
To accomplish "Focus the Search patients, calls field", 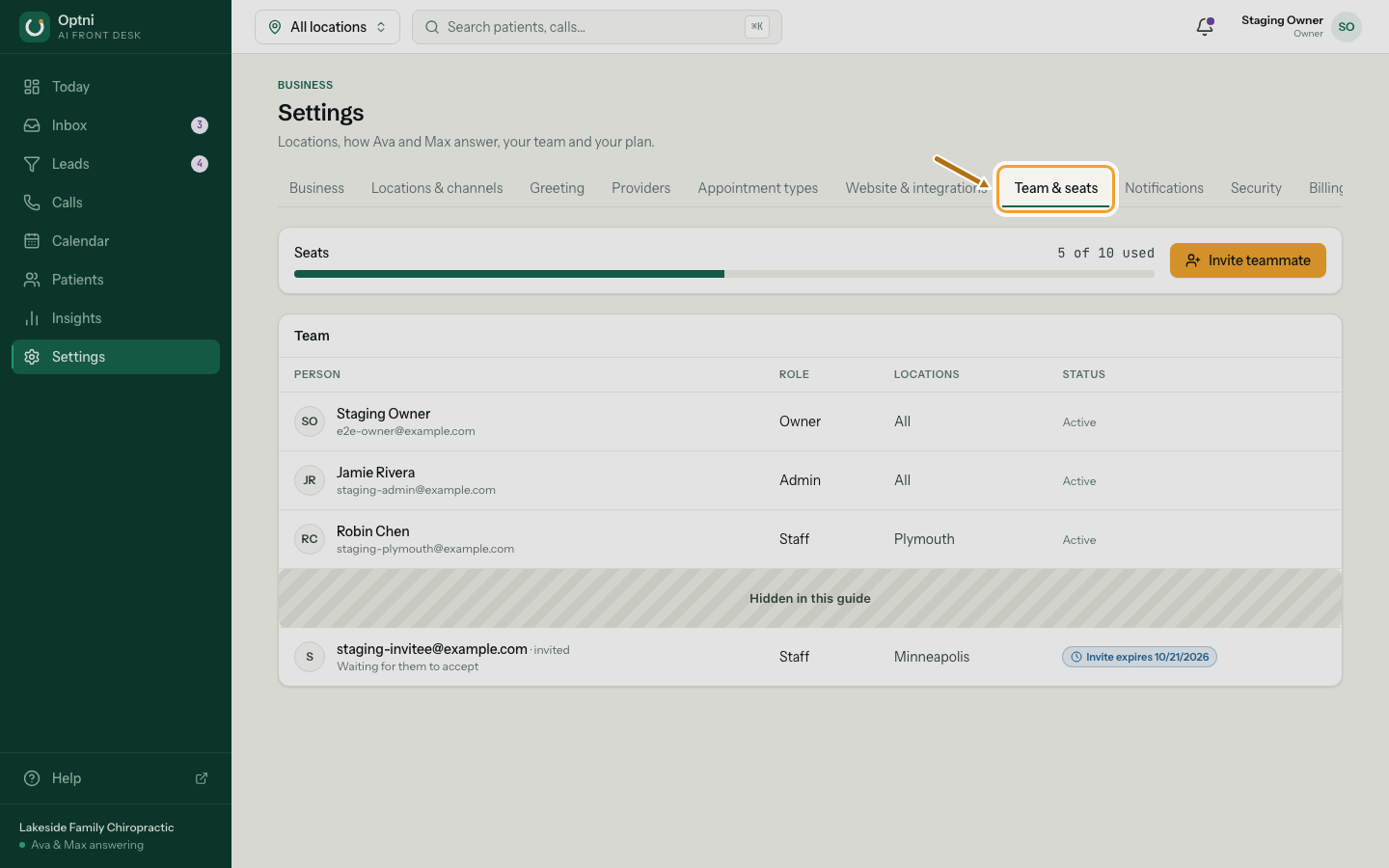I will tap(597, 27).
